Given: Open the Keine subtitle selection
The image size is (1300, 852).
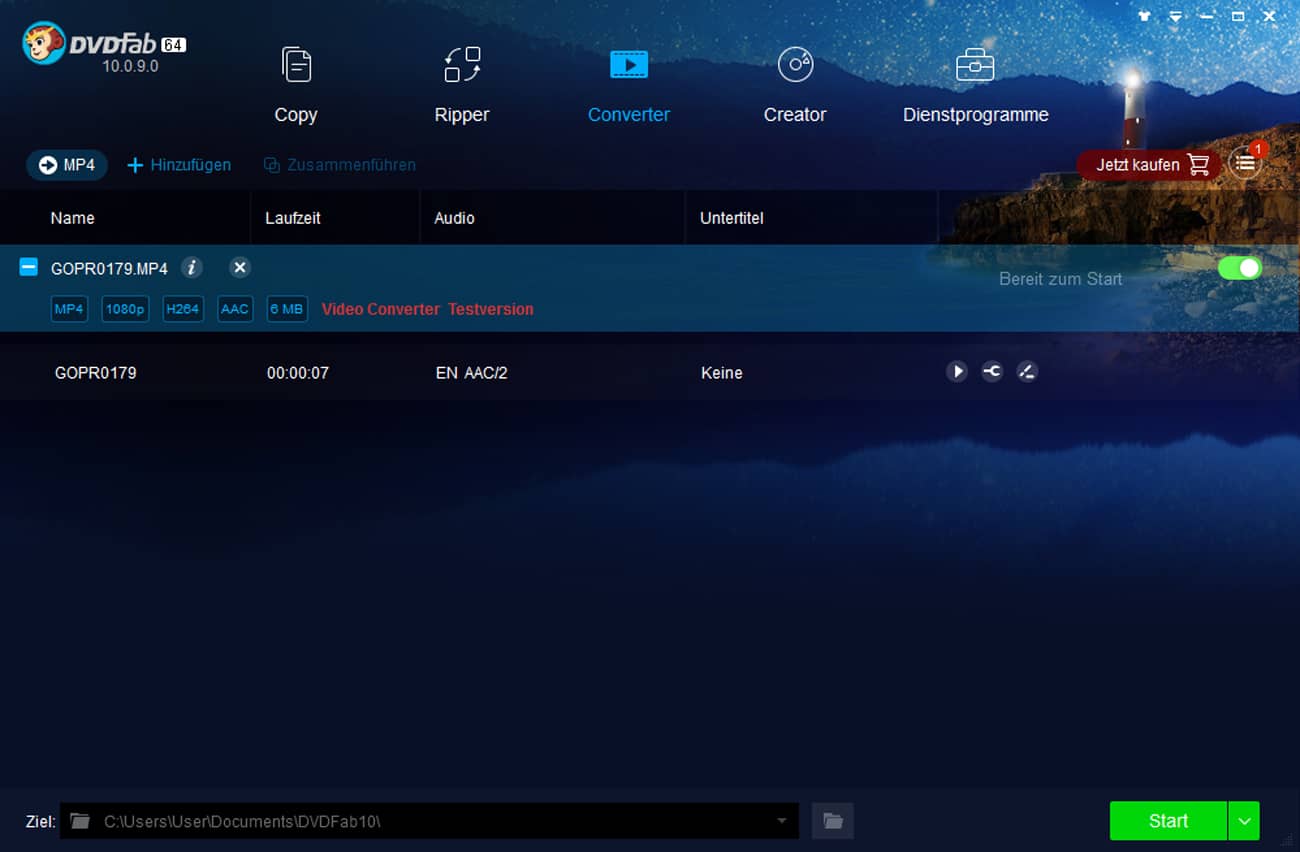Looking at the screenshot, I should [x=722, y=373].
